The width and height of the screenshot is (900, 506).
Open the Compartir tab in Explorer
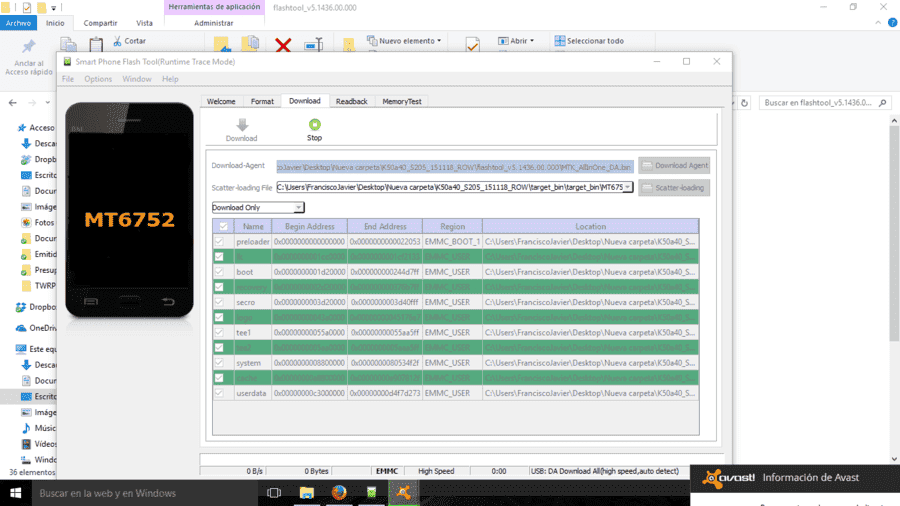click(100, 23)
